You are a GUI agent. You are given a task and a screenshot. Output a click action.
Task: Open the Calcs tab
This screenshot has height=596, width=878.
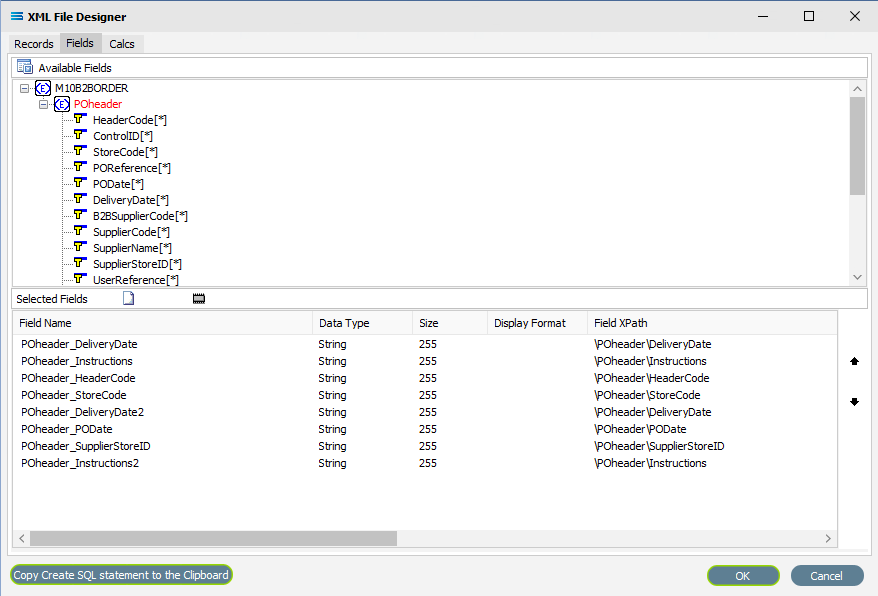tap(122, 44)
